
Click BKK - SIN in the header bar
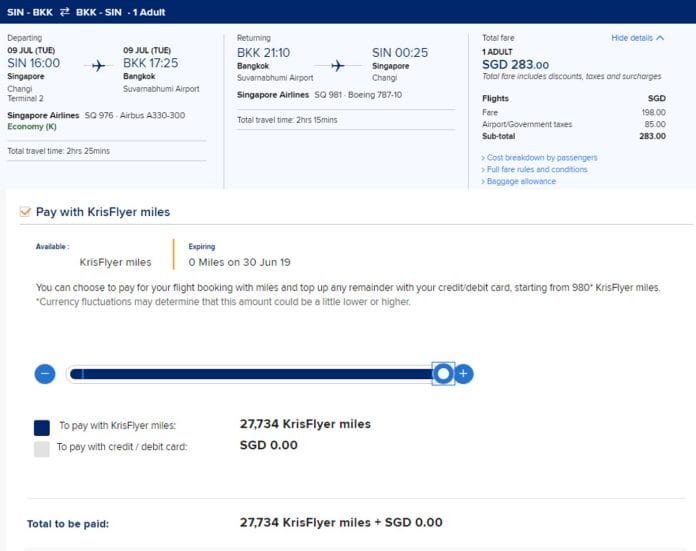click(x=99, y=12)
